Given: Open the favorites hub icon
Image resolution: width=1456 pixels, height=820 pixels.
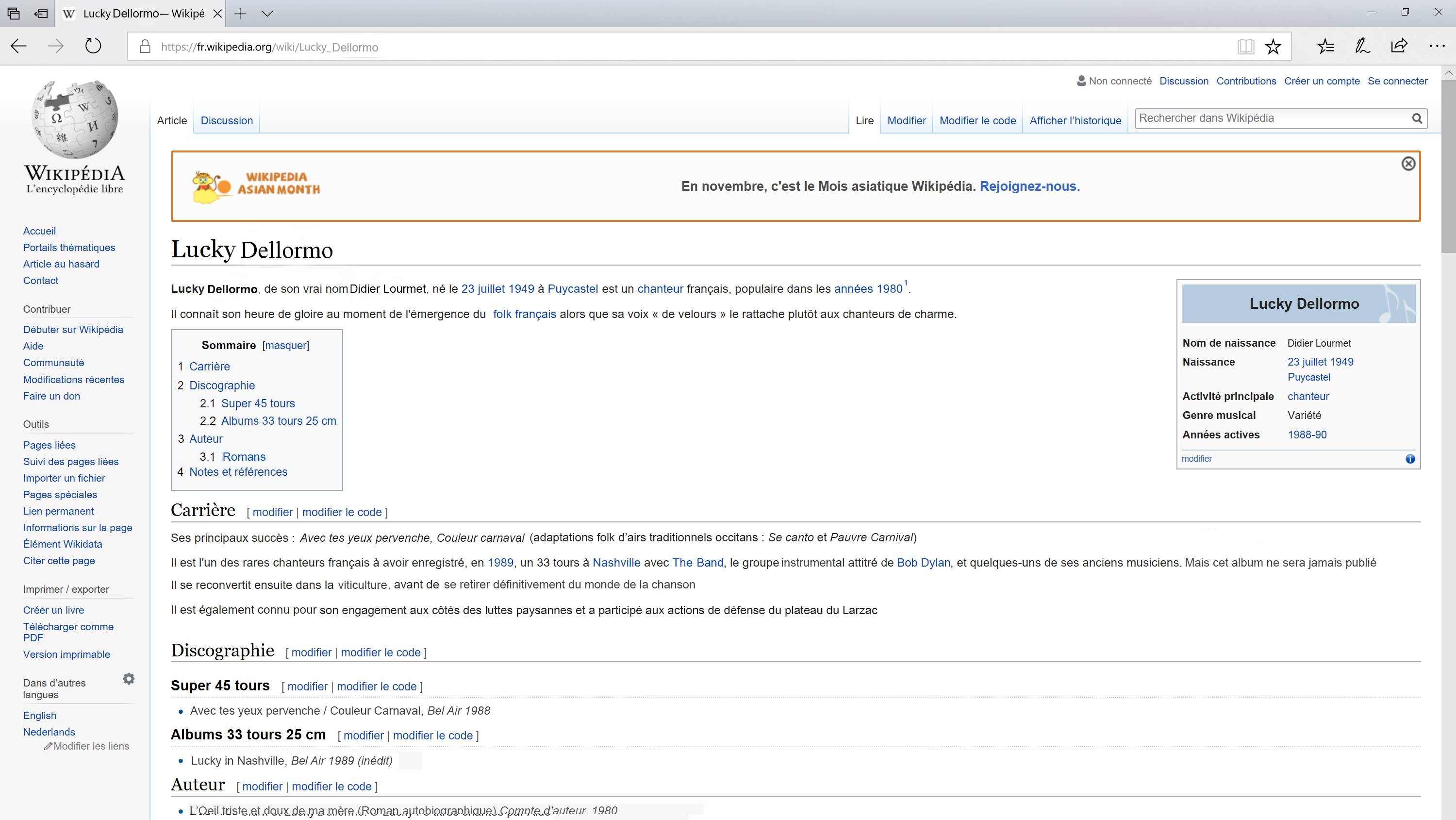Looking at the screenshot, I should pyautogui.click(x=1325, y=47).
